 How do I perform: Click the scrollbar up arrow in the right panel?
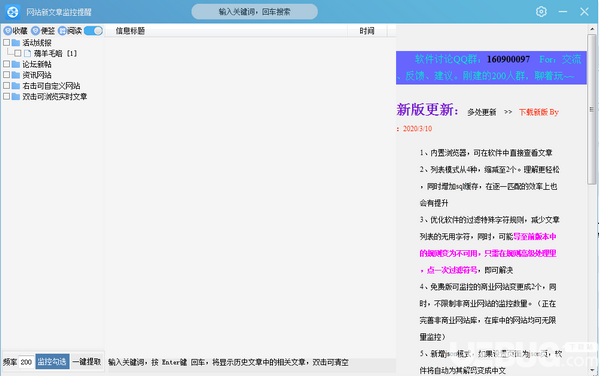(592, 29)
